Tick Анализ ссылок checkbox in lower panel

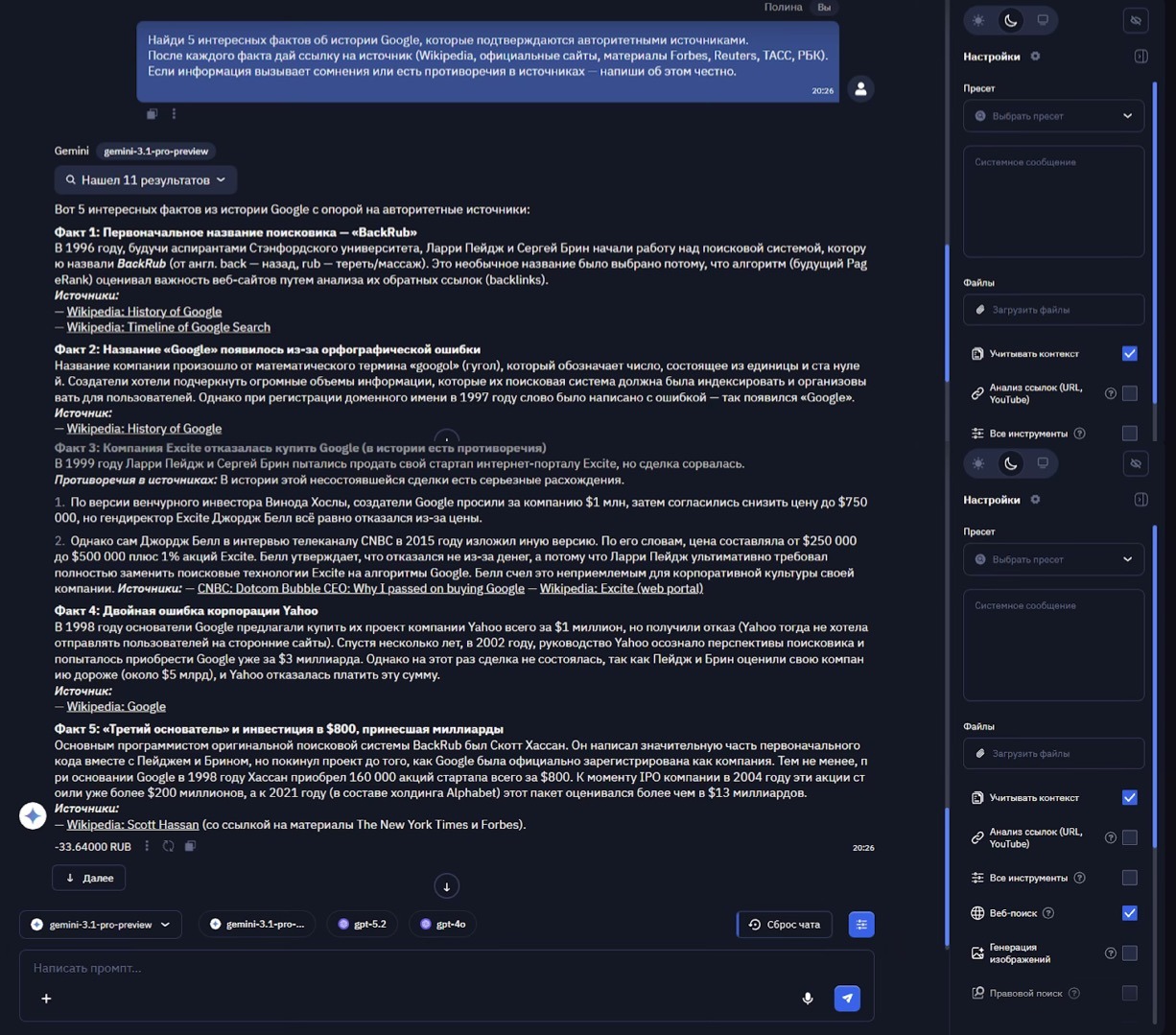coord(1130,837)
